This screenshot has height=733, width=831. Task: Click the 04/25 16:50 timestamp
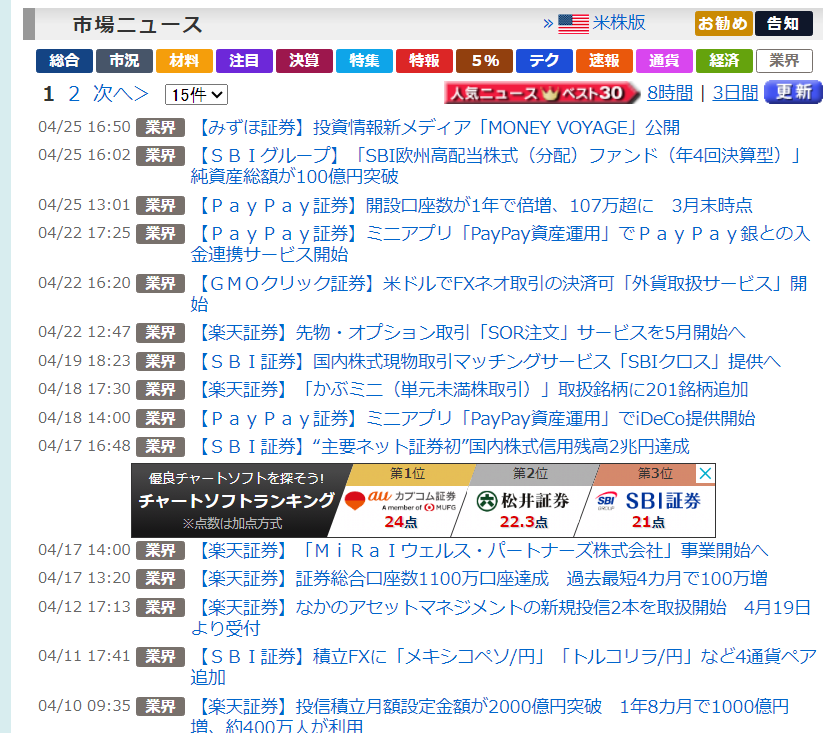click(84, 127)
